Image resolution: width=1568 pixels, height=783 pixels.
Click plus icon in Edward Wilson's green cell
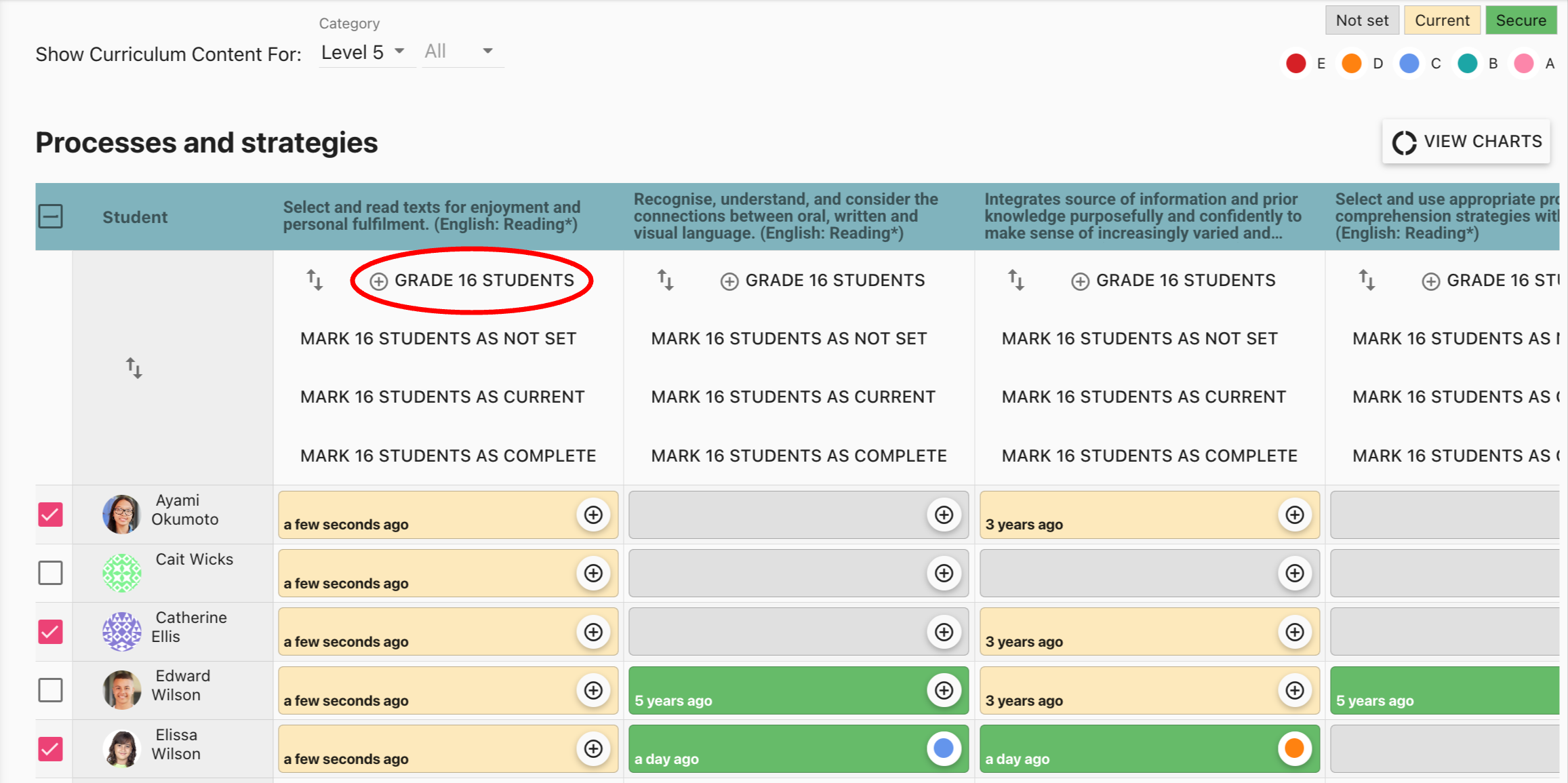944,690
